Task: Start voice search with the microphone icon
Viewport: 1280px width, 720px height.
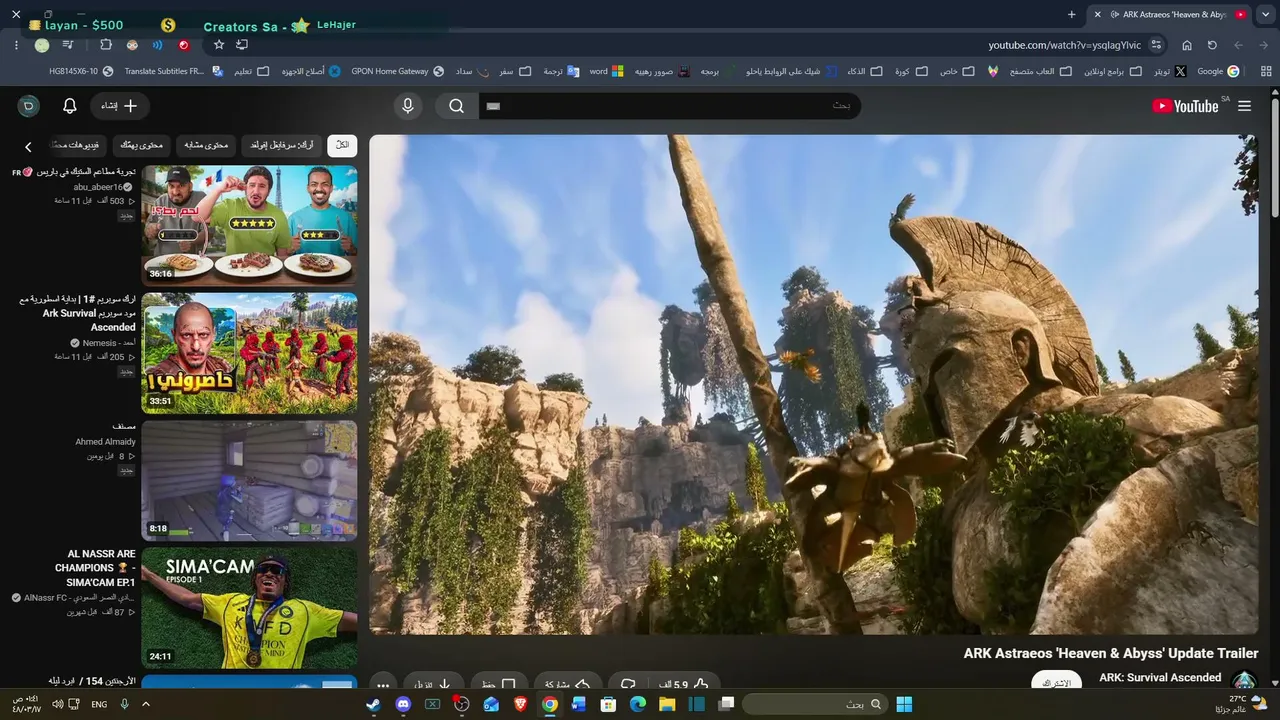Action: pyautogui.click(x=408, y=106)
